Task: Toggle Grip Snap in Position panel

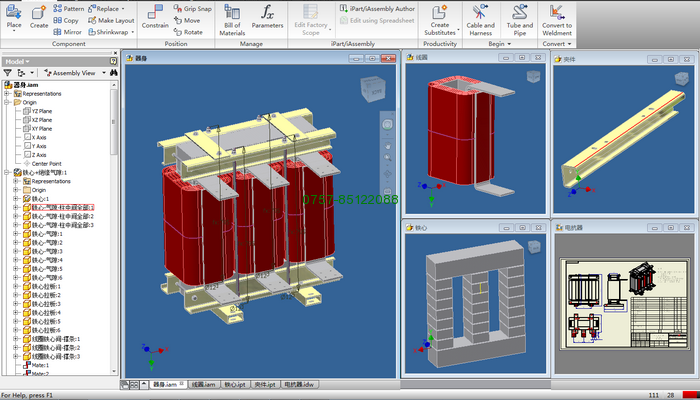Action: [190, 8]
